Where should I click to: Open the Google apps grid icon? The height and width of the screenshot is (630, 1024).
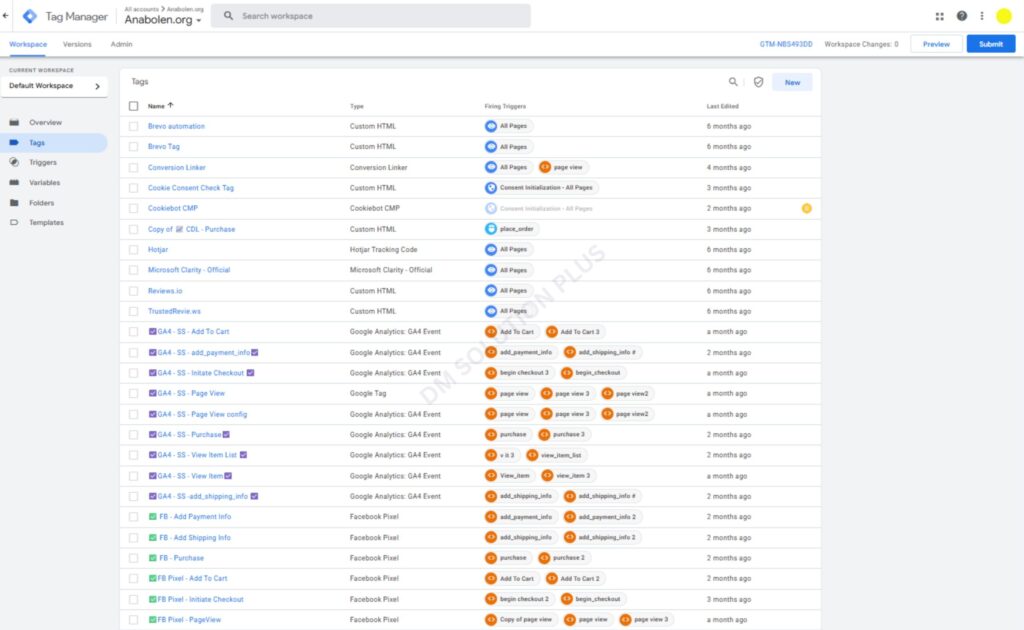[x=939, y=16]
